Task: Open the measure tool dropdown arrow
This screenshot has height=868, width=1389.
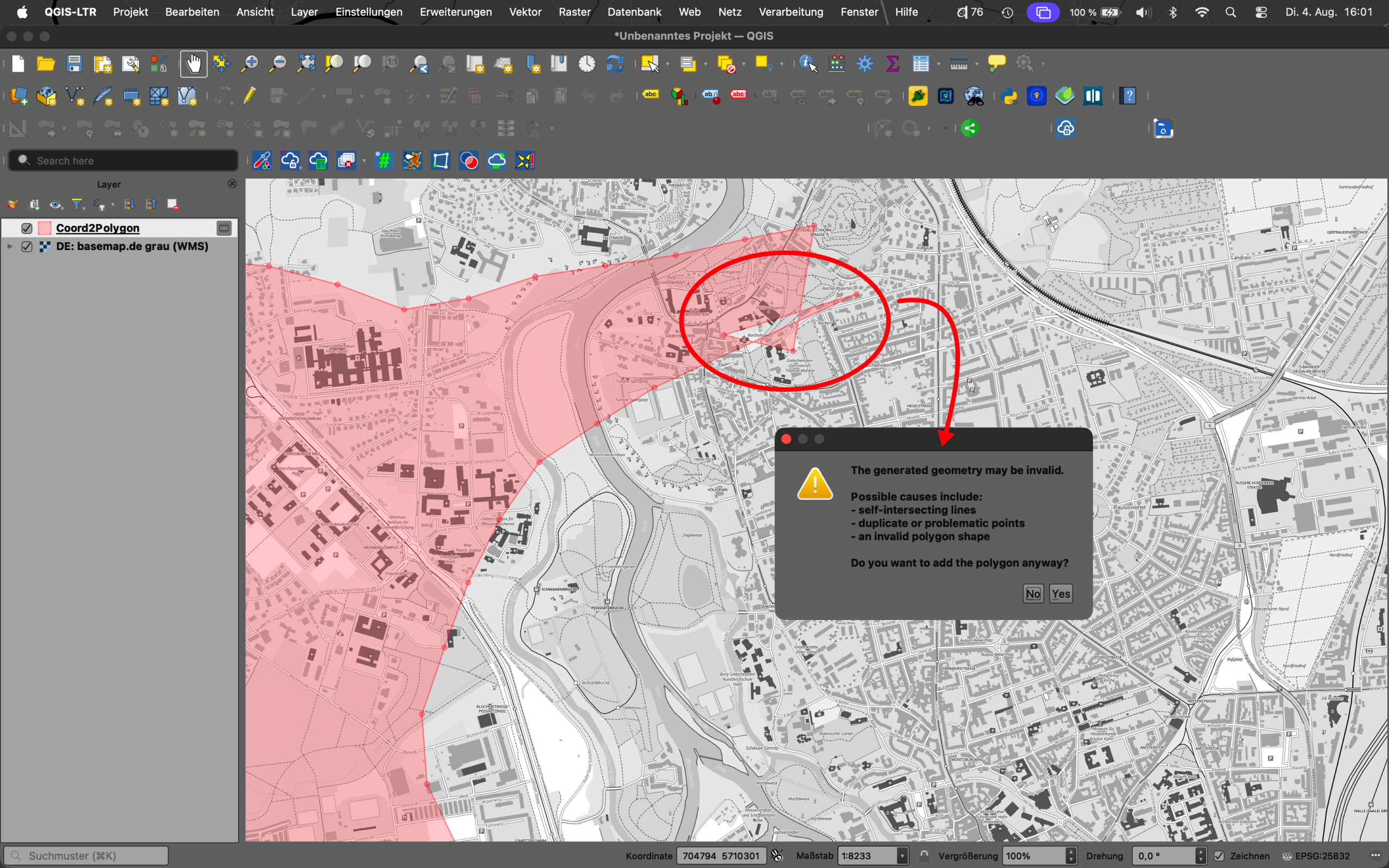Action: click(x=976, y=63)
